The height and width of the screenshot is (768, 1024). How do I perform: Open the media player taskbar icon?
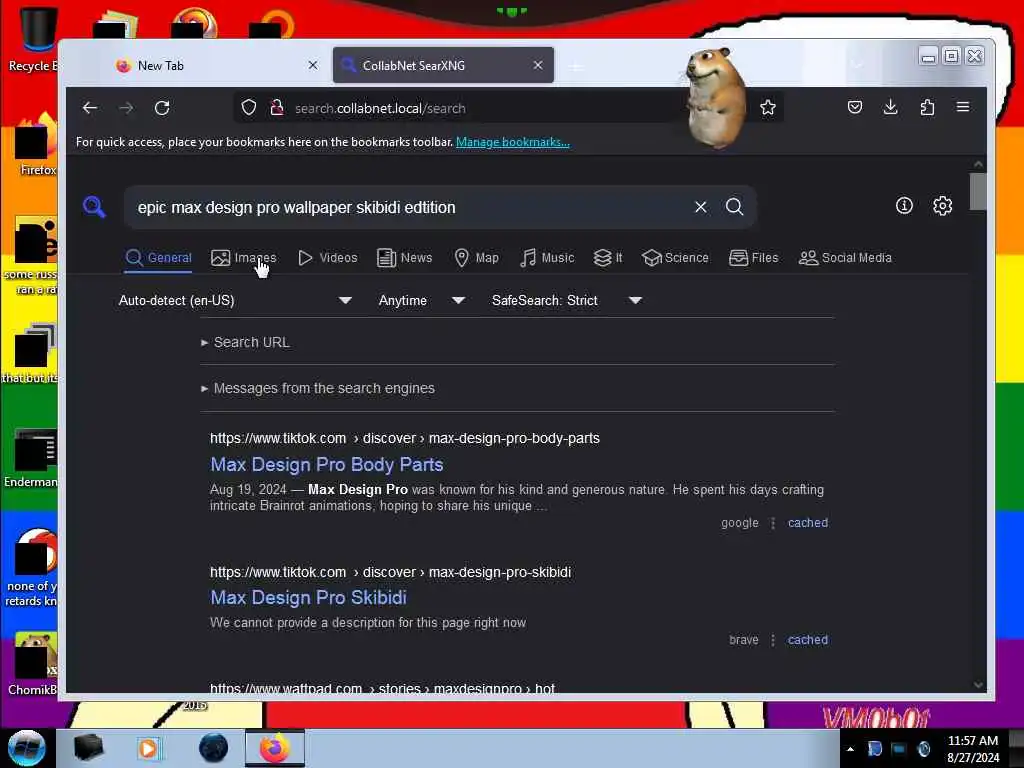[x=148, y=748]
